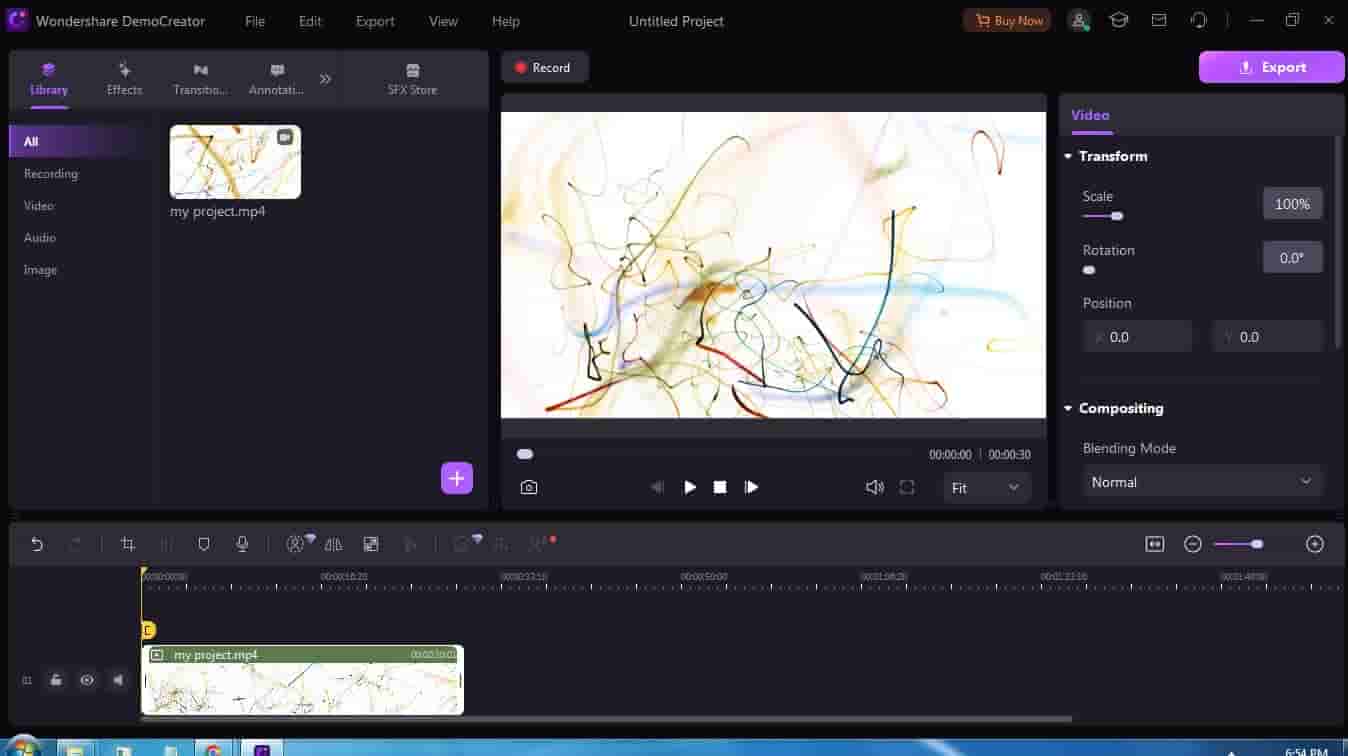Click the Scale slider handle

[x=1117, y=216]
